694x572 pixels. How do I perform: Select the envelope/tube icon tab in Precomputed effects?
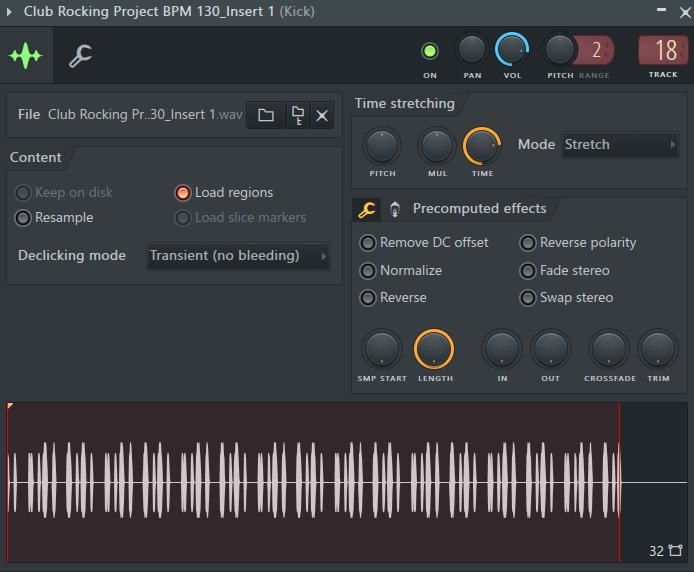tap(395, 209)
